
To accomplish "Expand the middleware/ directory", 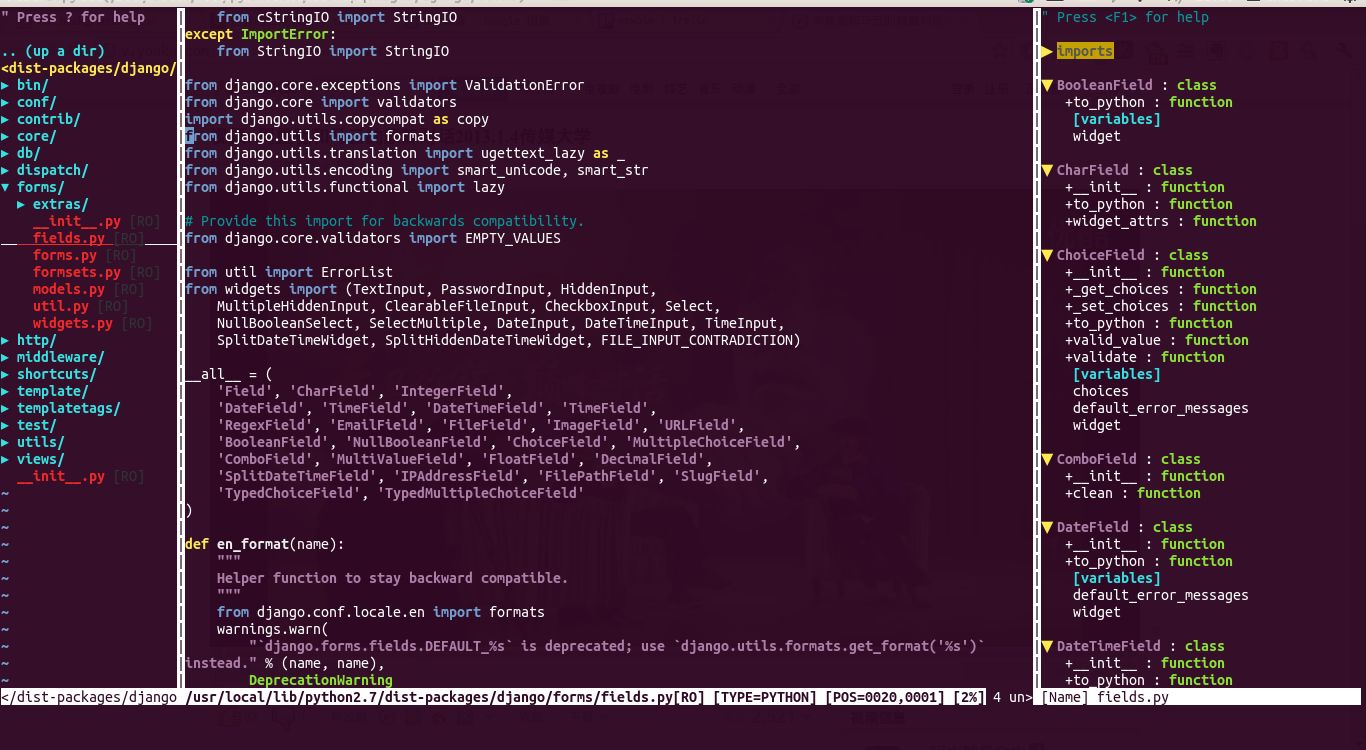I will (x=6, y=358).
